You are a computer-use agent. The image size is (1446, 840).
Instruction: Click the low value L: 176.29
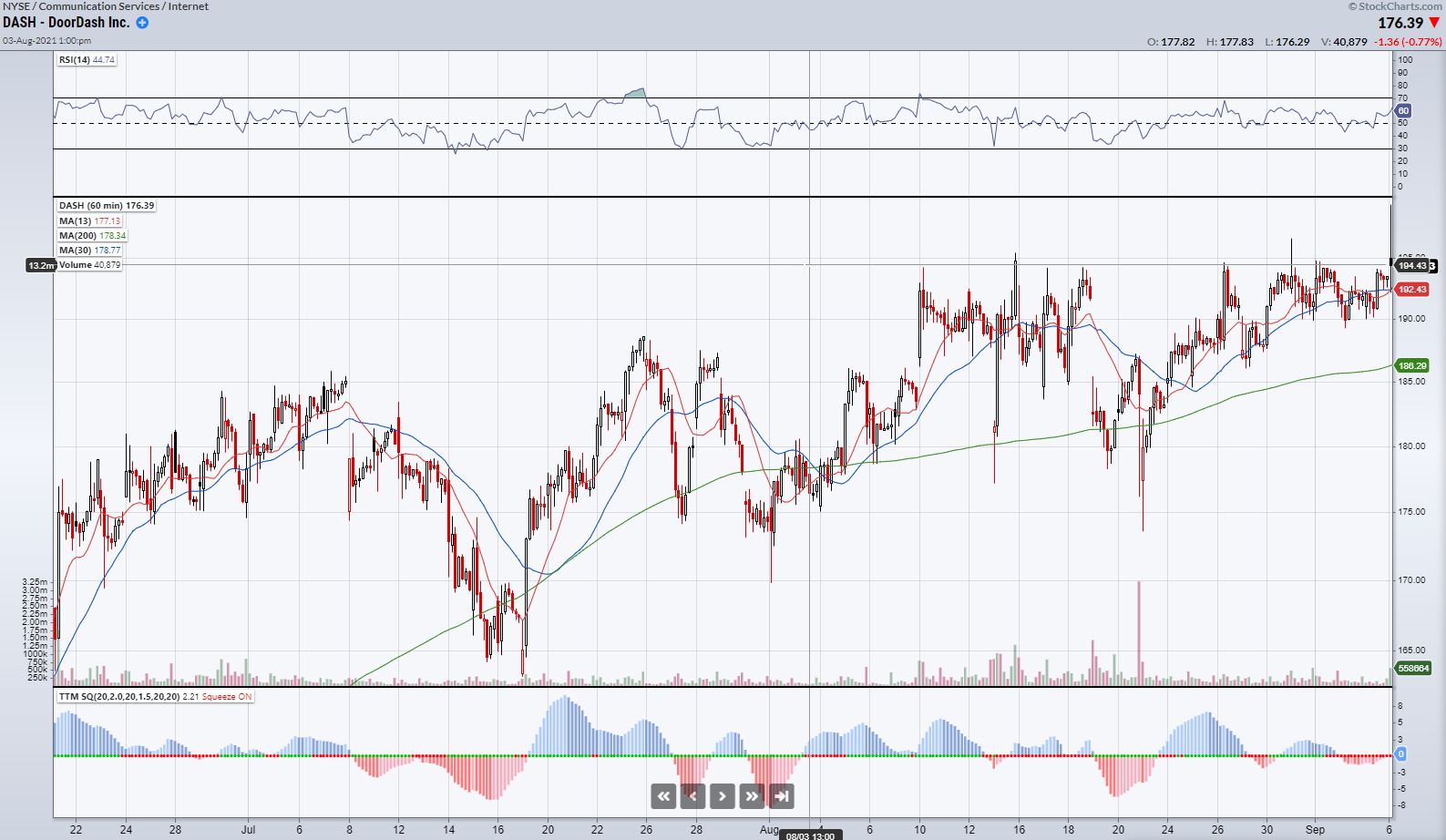1287,42
